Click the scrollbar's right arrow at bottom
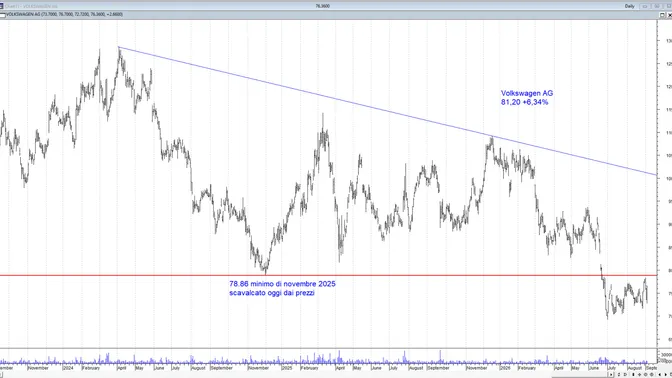 pyautogui.click(x=611, y=375)
